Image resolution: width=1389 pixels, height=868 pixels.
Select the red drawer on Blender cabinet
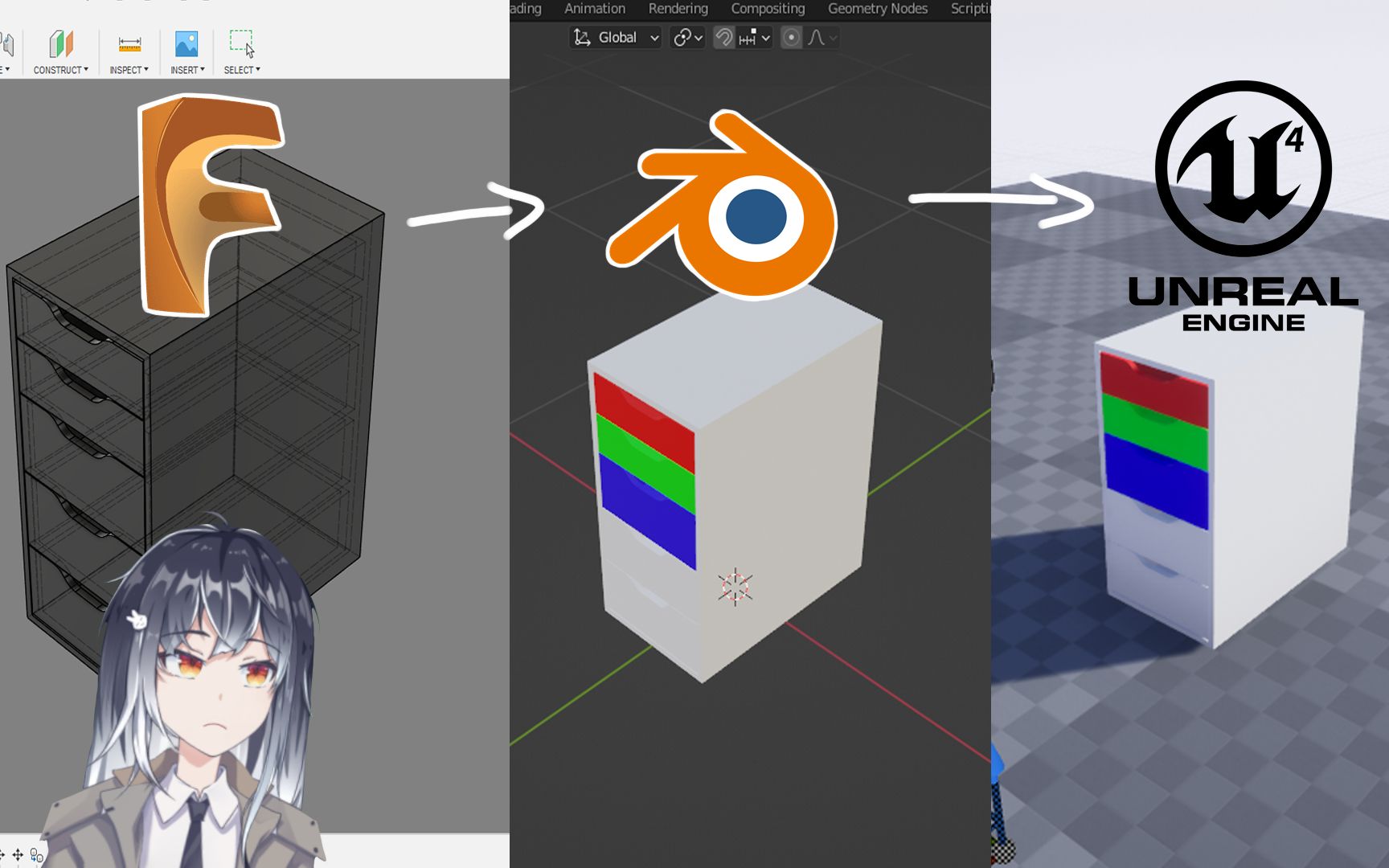coord(644,421)
